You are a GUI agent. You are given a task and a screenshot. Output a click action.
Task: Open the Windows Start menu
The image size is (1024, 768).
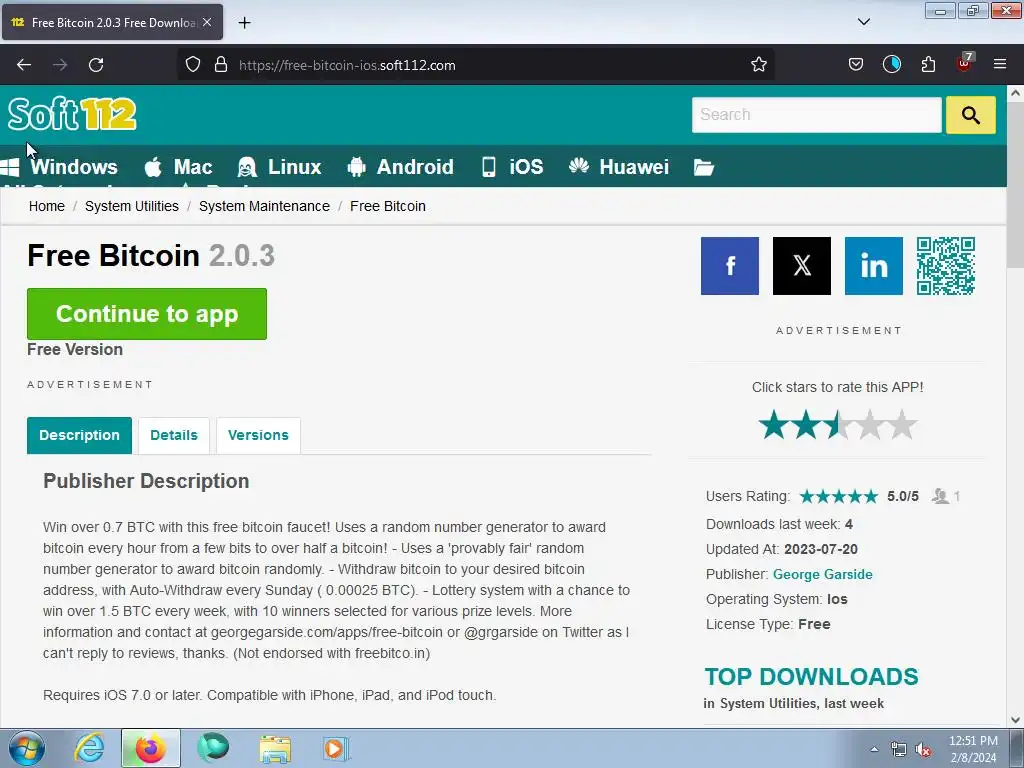point(26,748)
